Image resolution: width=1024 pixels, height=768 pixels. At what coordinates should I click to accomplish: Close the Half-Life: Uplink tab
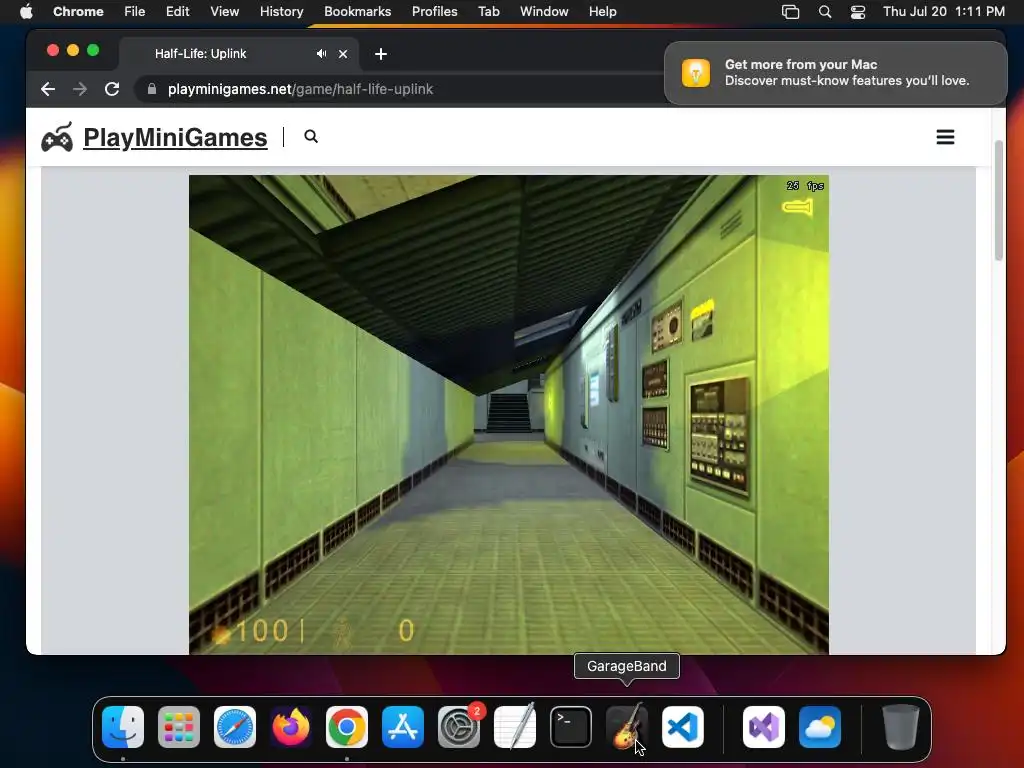343,54
